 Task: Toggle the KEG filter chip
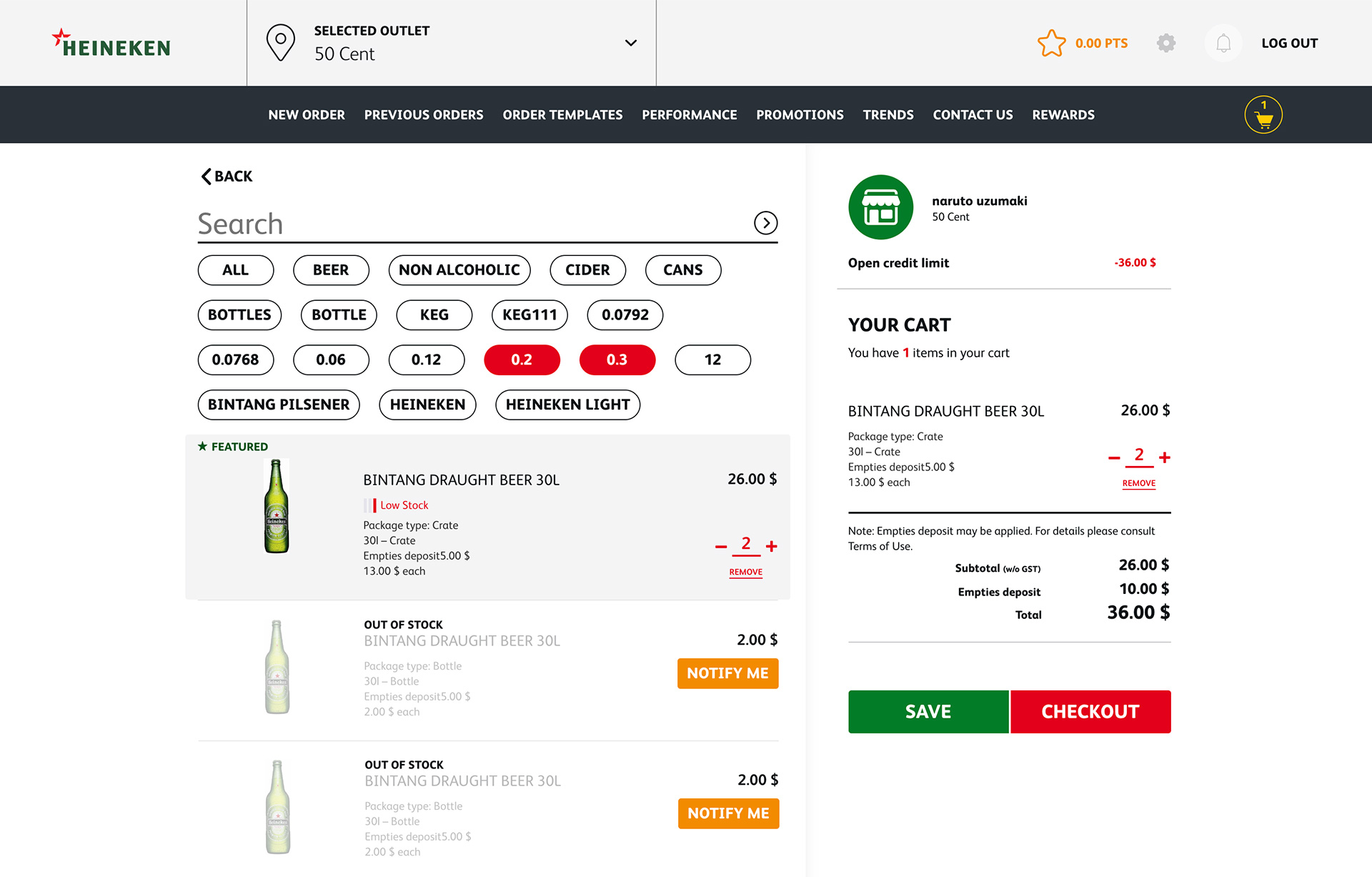434,315
